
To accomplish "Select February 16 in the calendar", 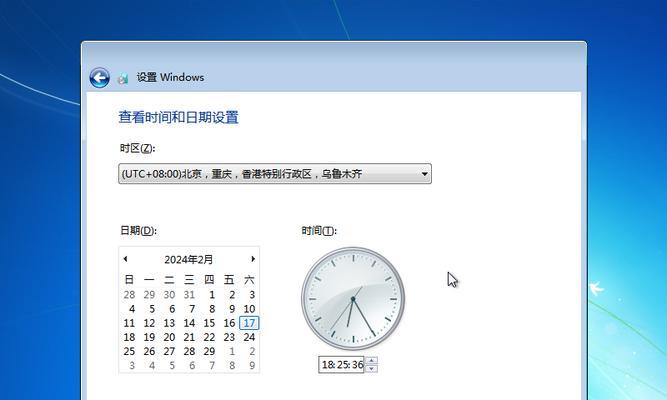I will pos(229,323).
